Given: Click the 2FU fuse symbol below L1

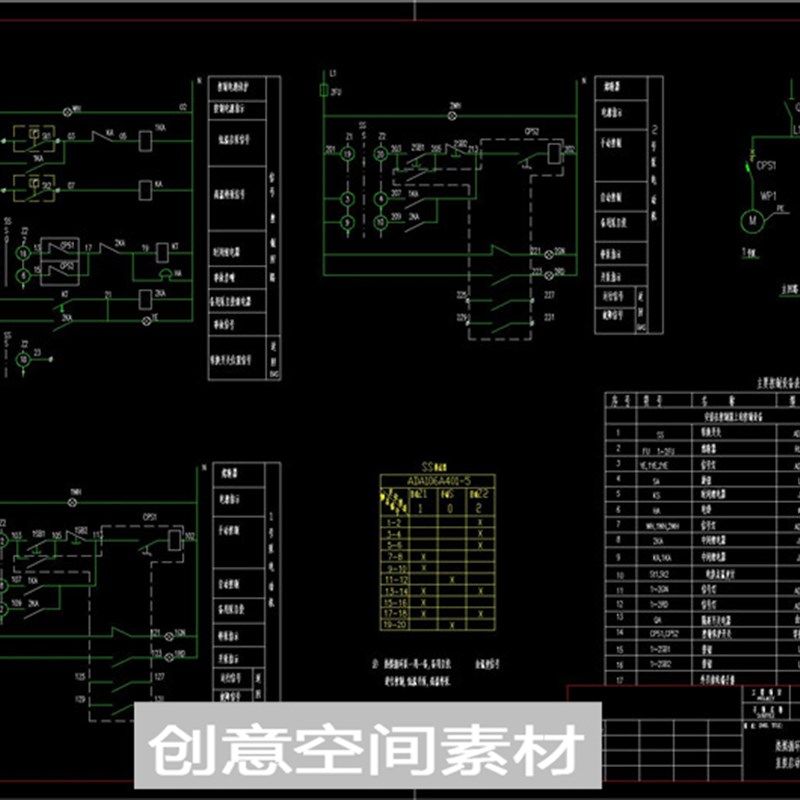Looking at the screenshot, I should coord(323,88).
